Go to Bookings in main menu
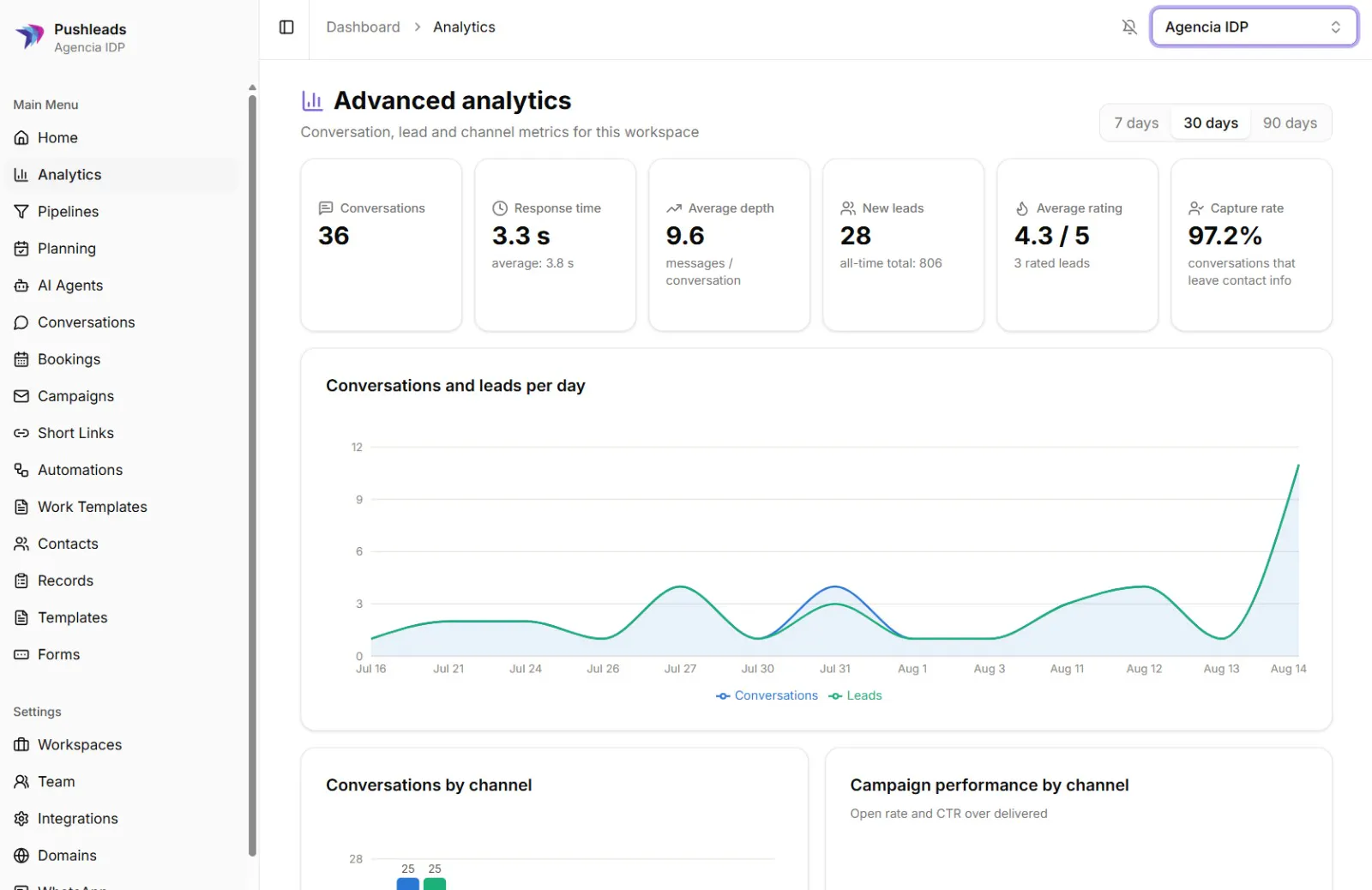 pyautogui.click(x=121, y=359)
